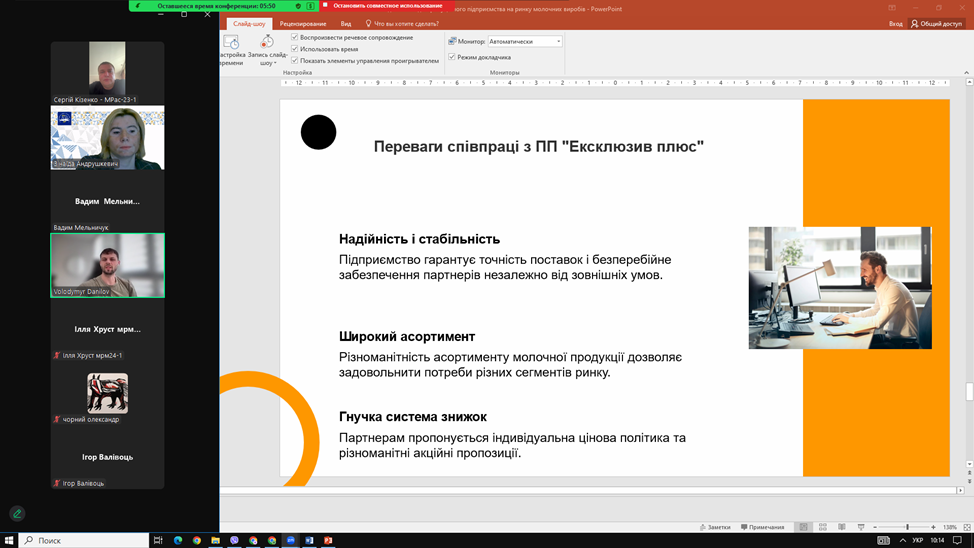This screenshot has width=974, height=548.
Task: Toggle 'Использовать время' checkbox
Action: [295, 48]
